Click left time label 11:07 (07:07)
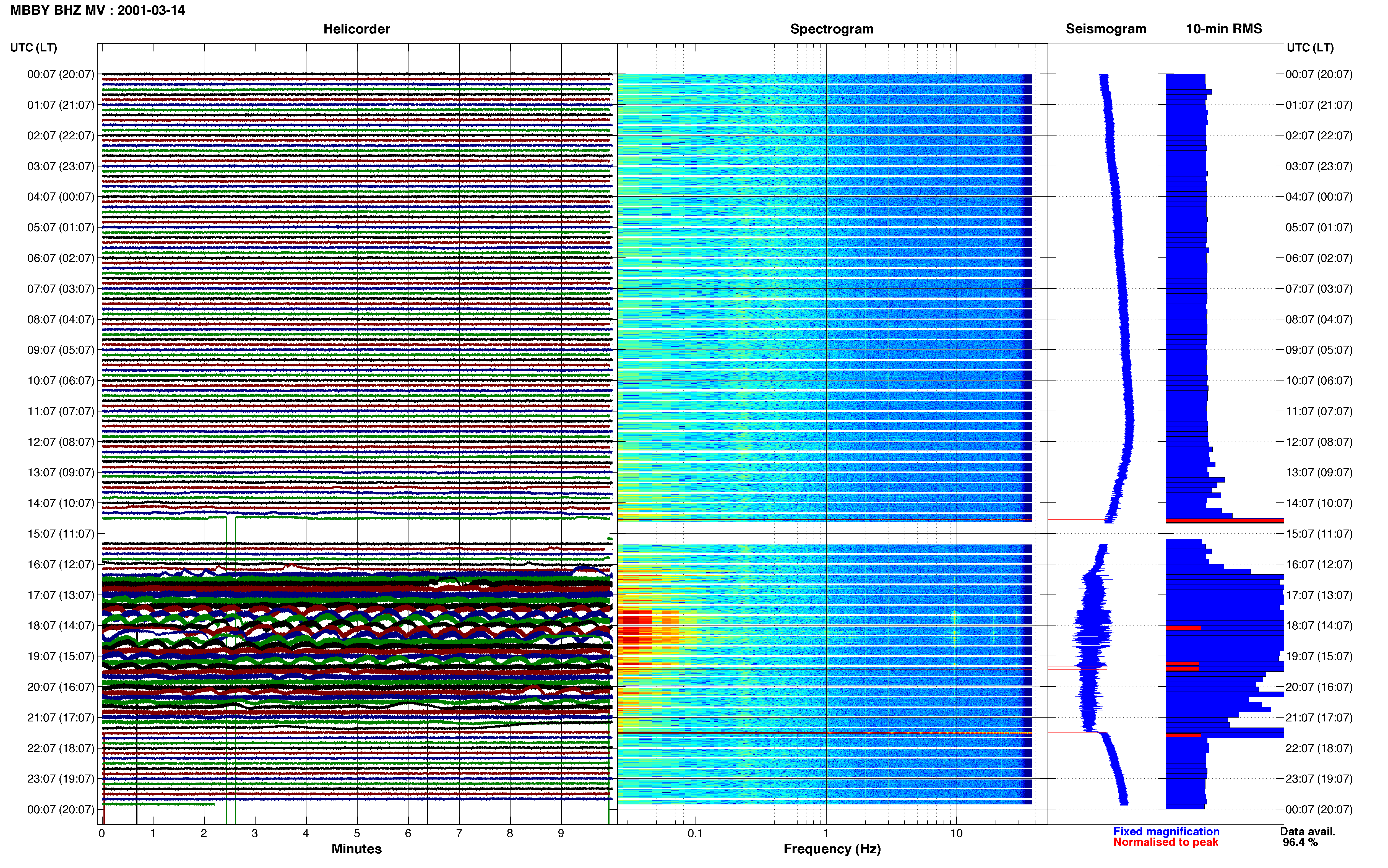1388x868 pixels. 60,411
